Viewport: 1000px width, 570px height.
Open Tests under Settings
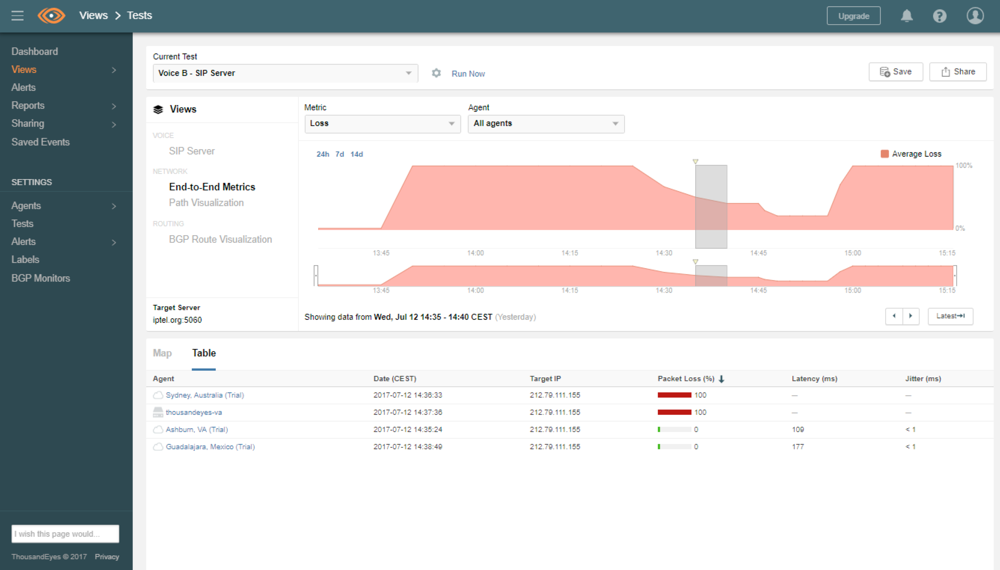(22, 224)
